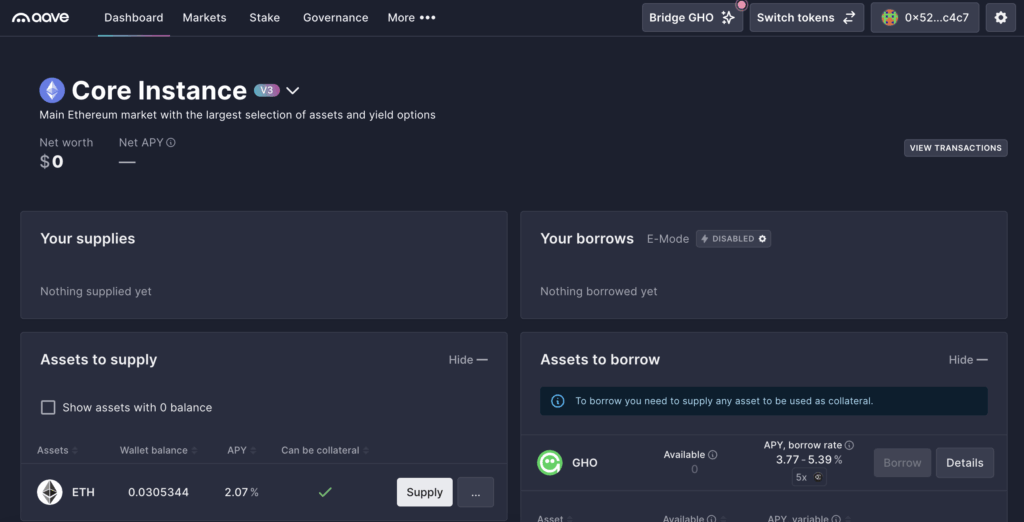Screen dimensions: 1024x522
Task: Click the APY borrow rate info icon
Action: point(849,445)
